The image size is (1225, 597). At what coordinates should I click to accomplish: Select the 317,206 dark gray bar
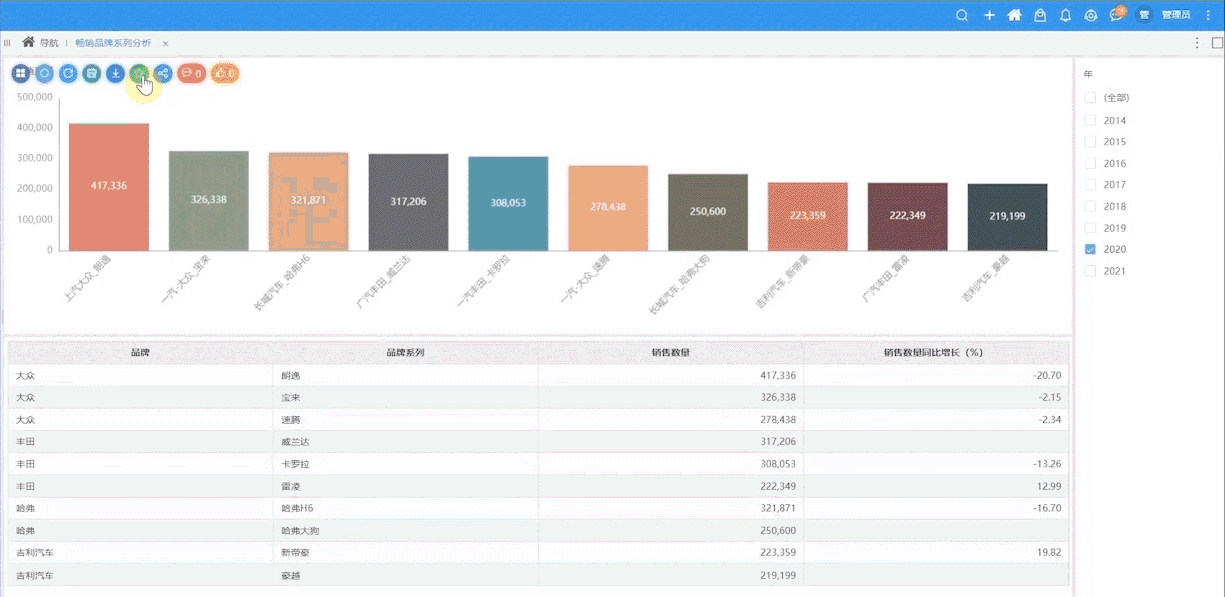pos(409,202)
